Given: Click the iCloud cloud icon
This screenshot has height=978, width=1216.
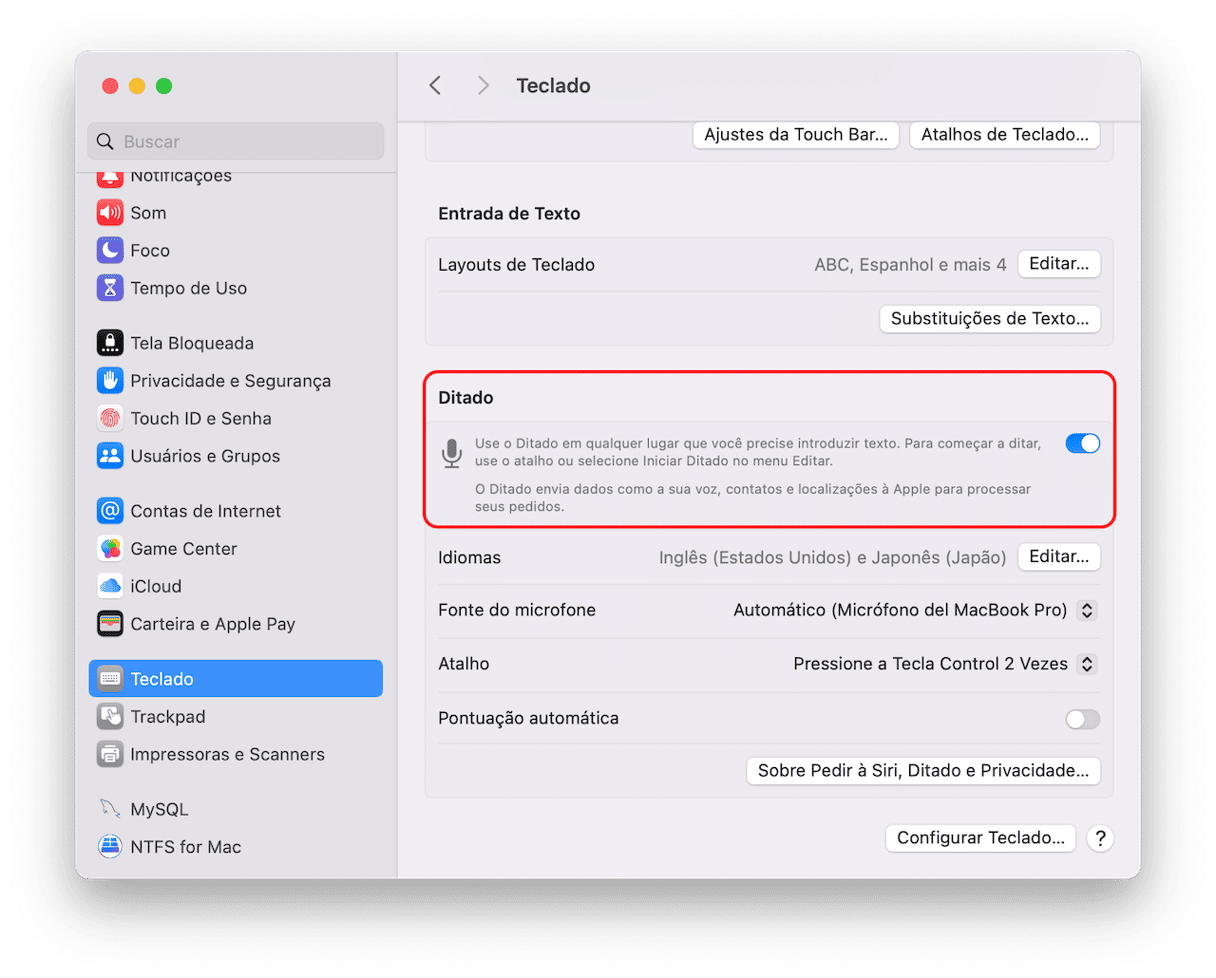Looking at the screenshot, I should (x=110, y=586).
